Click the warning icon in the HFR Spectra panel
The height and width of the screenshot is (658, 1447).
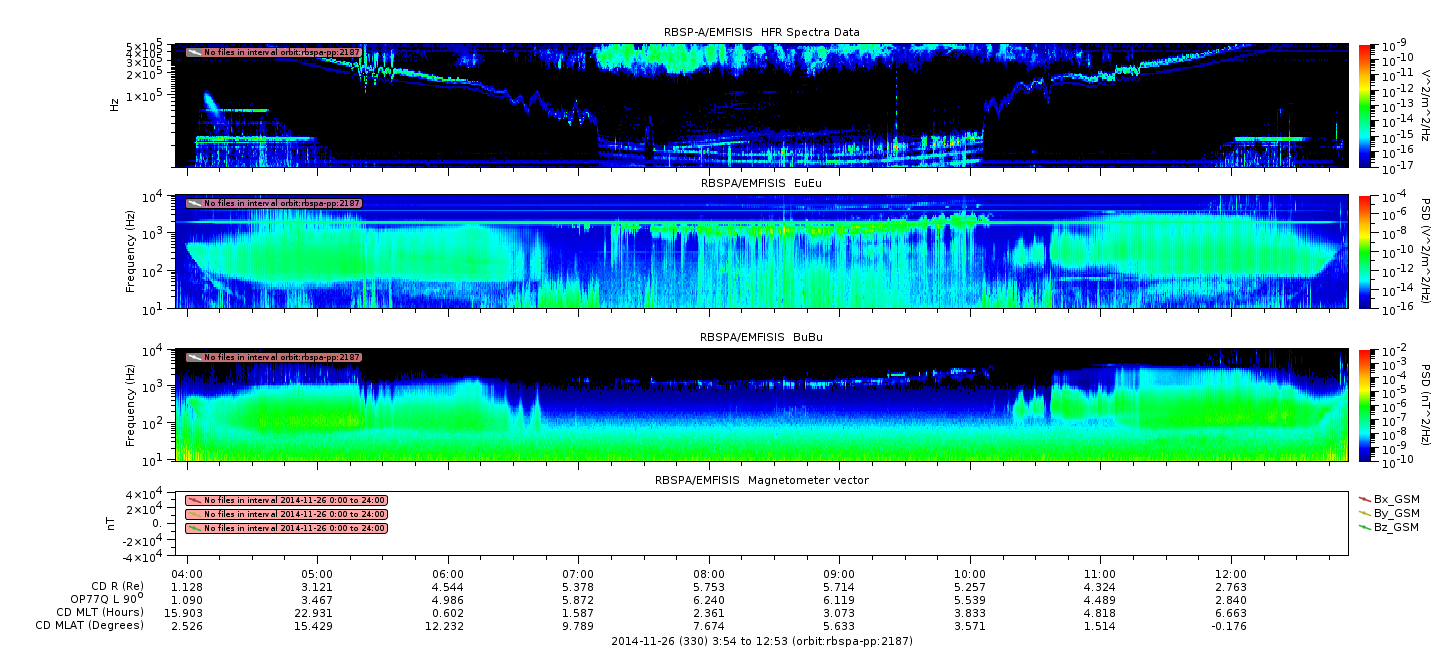tap(194, 52)
